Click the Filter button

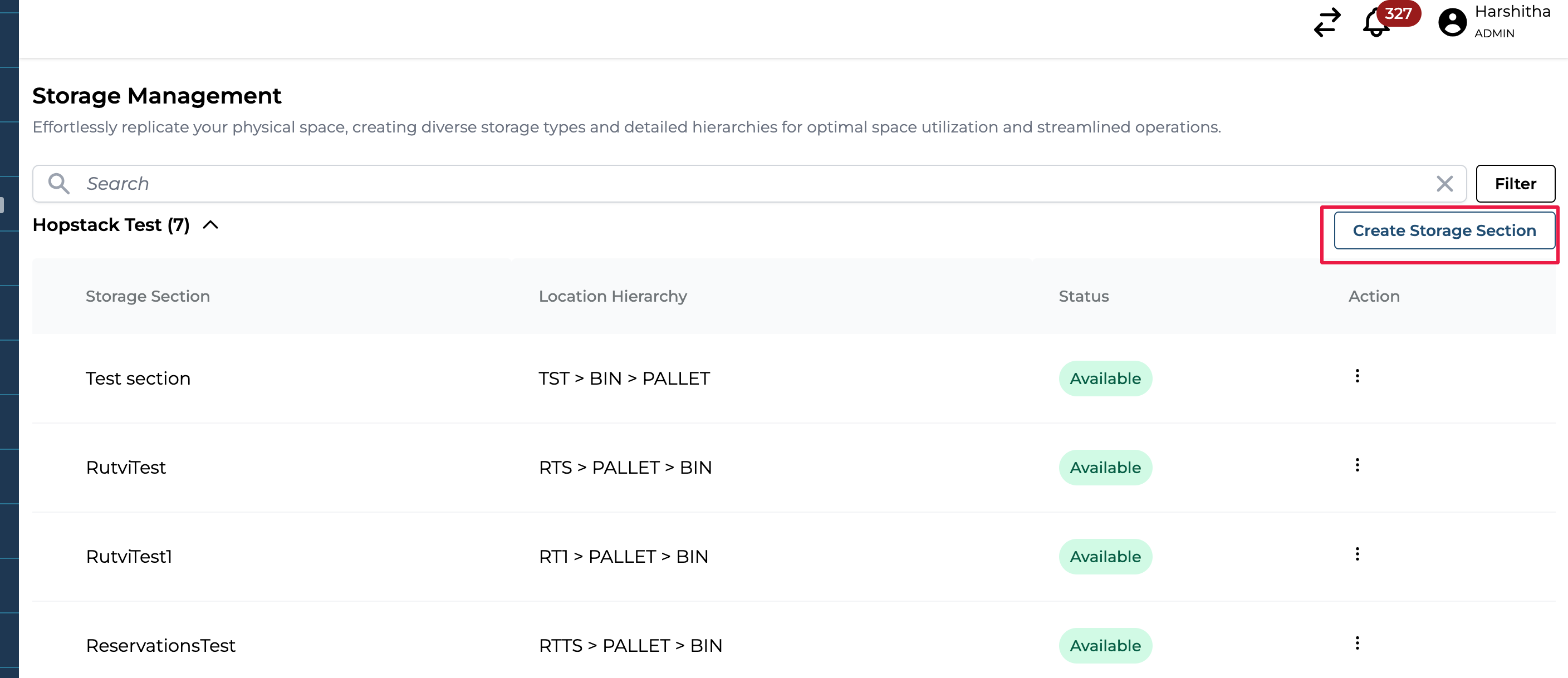coord(1515,183)
